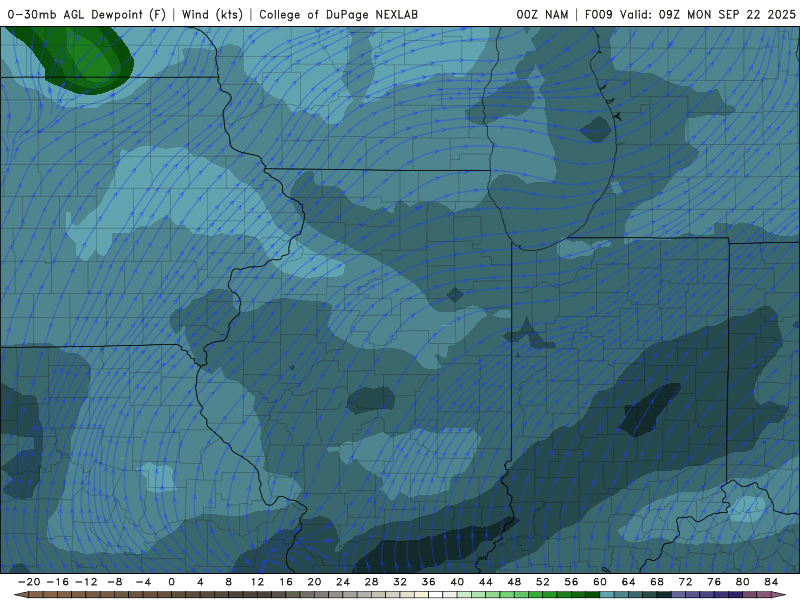Click the 32 label on the legend
This screenshot has width=800, height=600.
pyautogui.click(x=400, y=582)
